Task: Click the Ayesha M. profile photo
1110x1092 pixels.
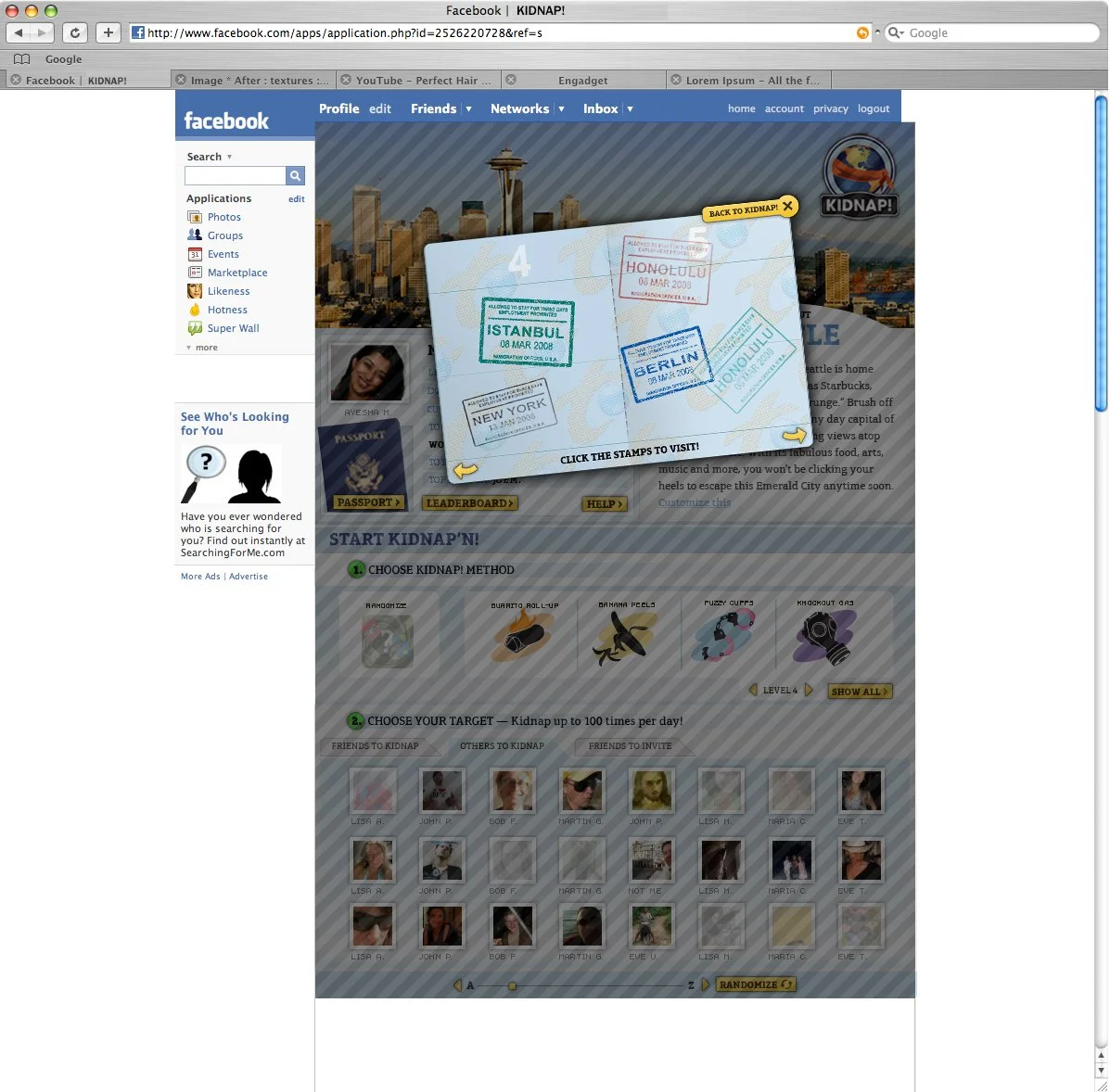Action: click(367, 374)
